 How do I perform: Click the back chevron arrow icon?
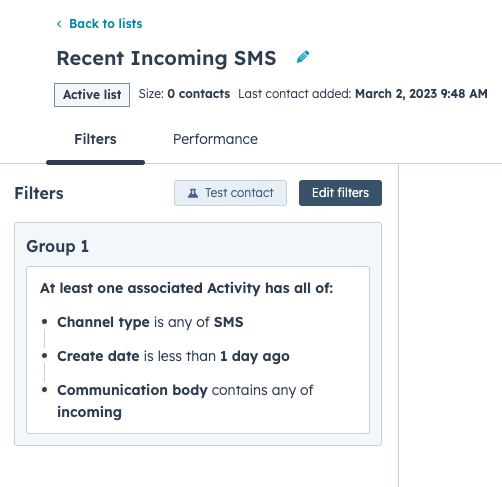(x=59, y=24)
